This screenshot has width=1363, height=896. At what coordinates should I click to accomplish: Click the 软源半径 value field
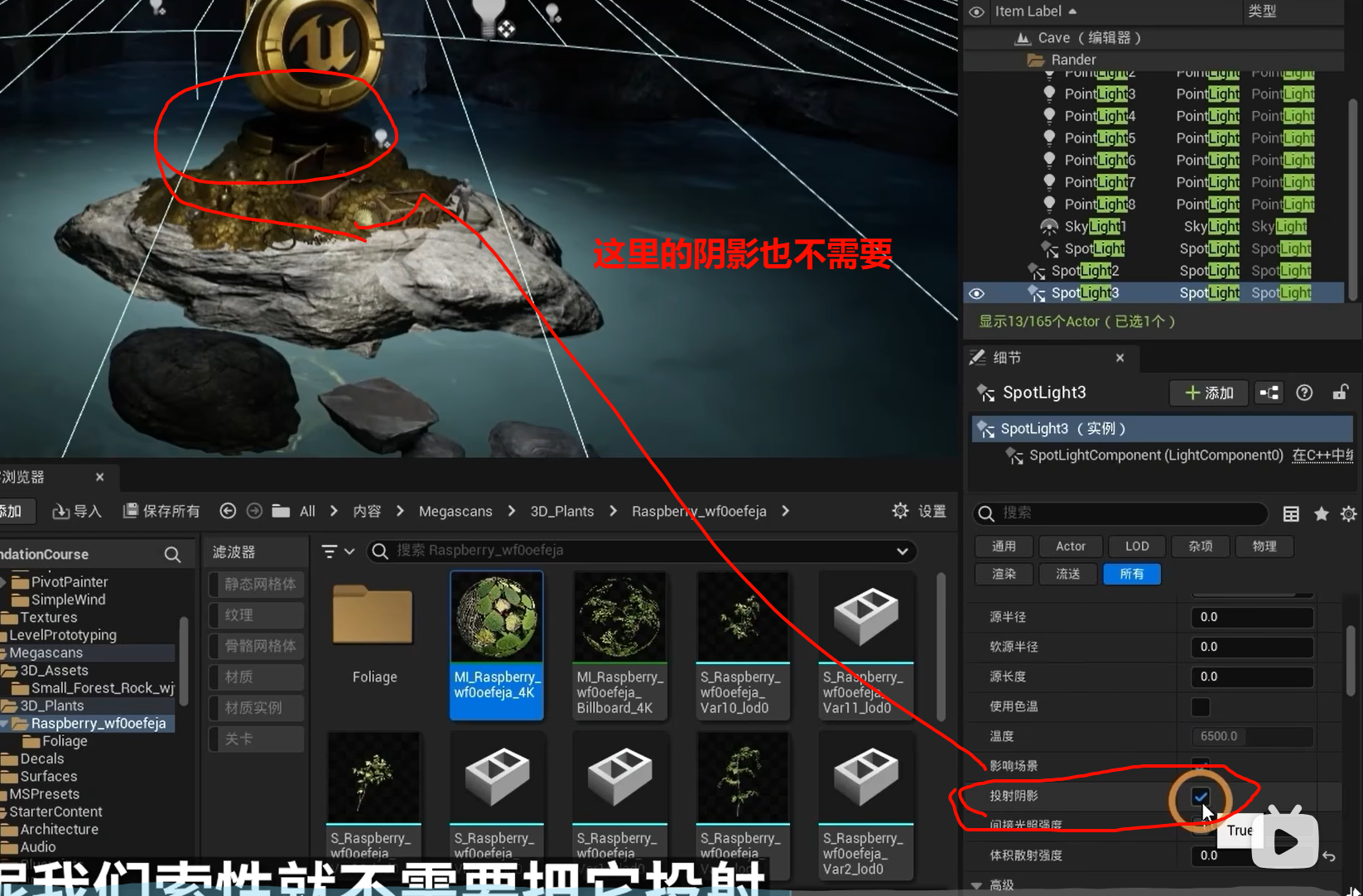(x=1252, y=647)
